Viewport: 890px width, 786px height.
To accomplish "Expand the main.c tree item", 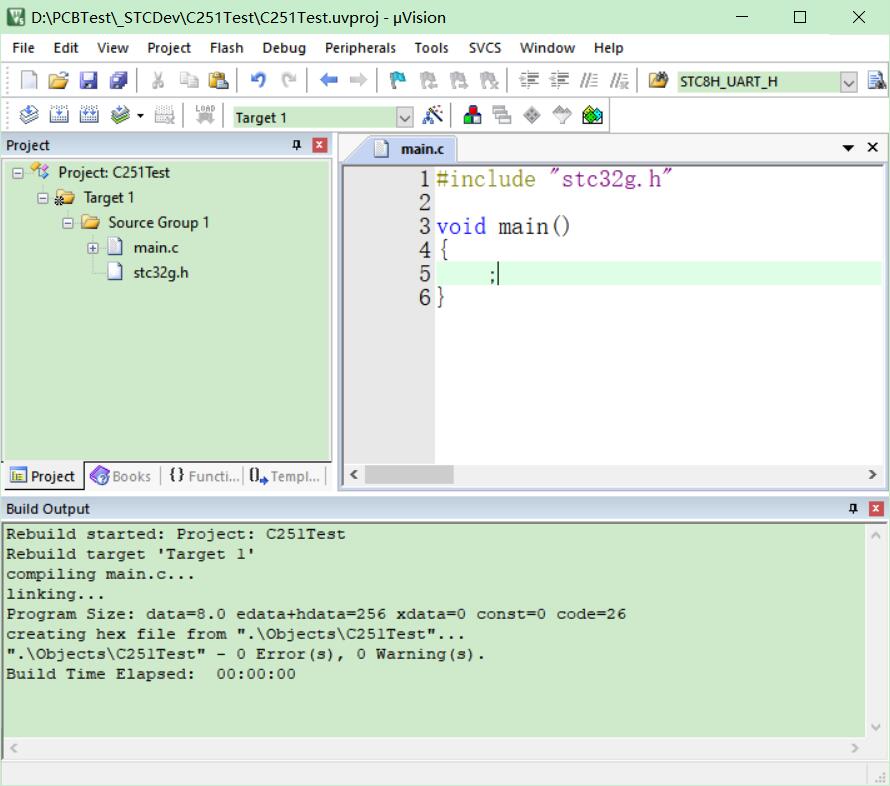I will click(x=93, y=248).
